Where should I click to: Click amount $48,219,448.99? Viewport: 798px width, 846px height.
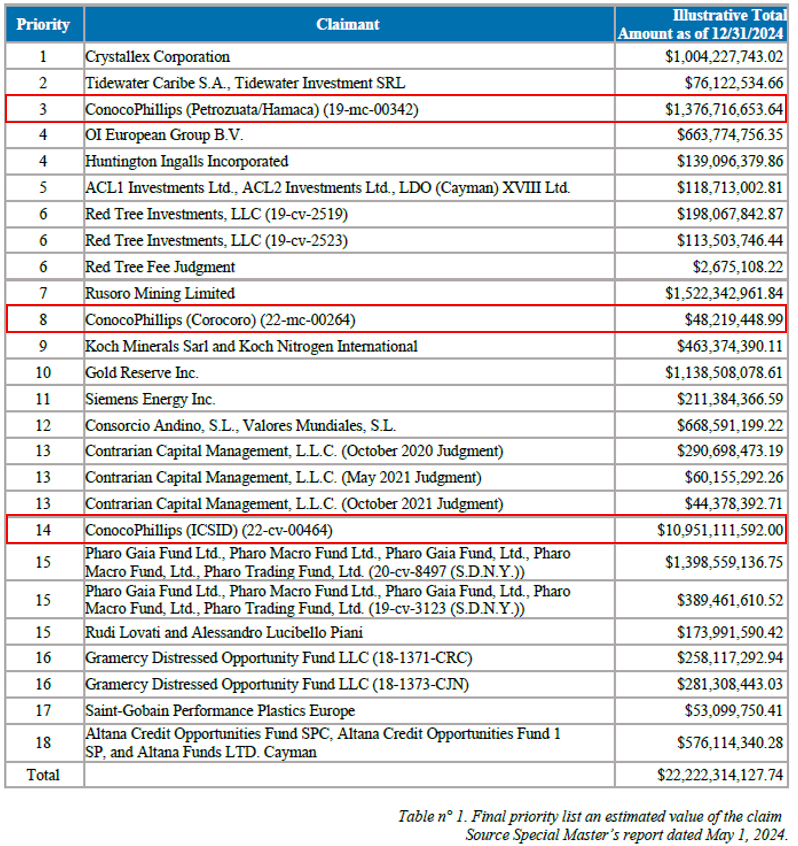tap(734, 320)
